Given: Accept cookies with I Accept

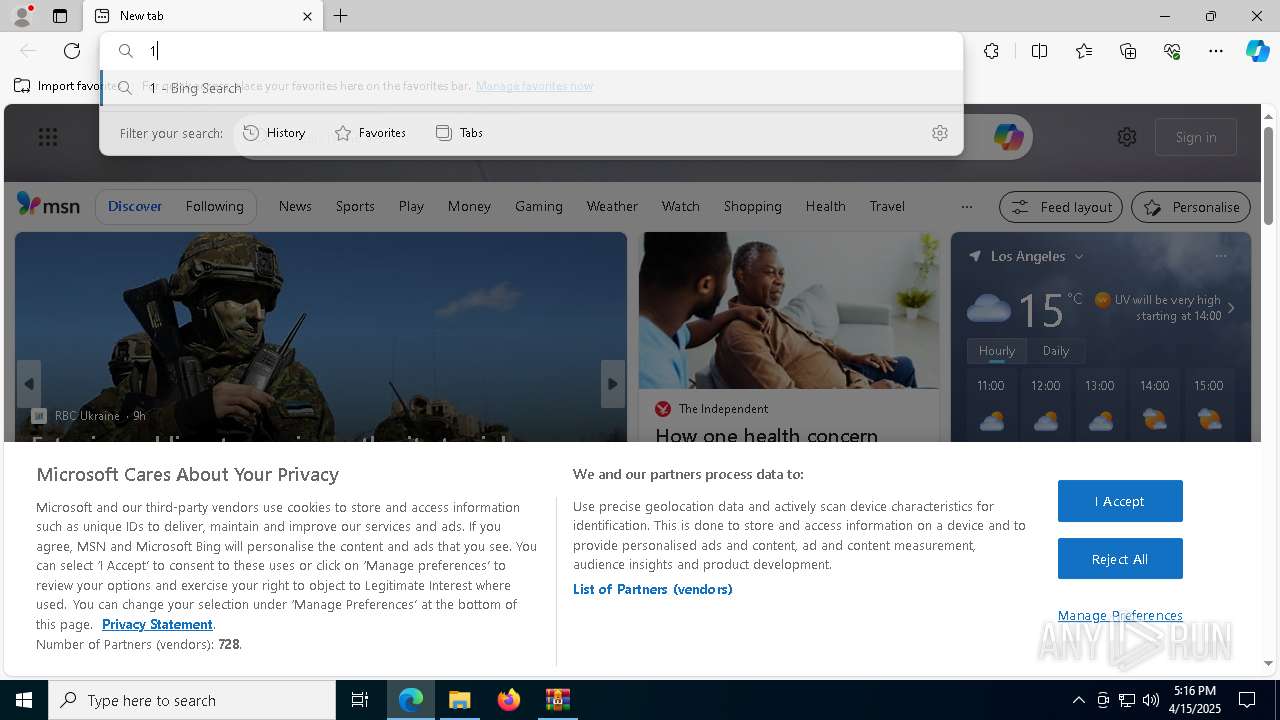Looking at the screenshot, I should [1120, 501].
